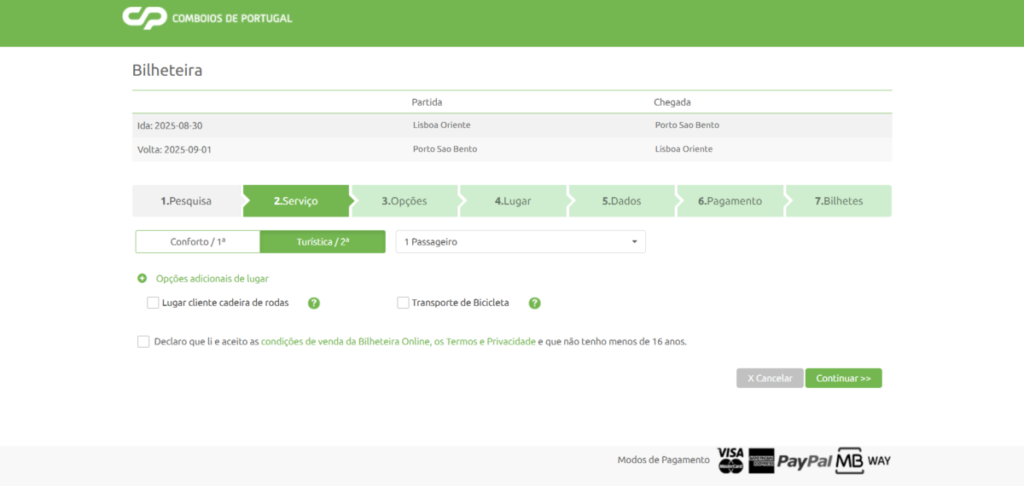Collapse Opções adicionais de lugar section
The height and width of the screenshot is (486, 1024).
(212, 278)
